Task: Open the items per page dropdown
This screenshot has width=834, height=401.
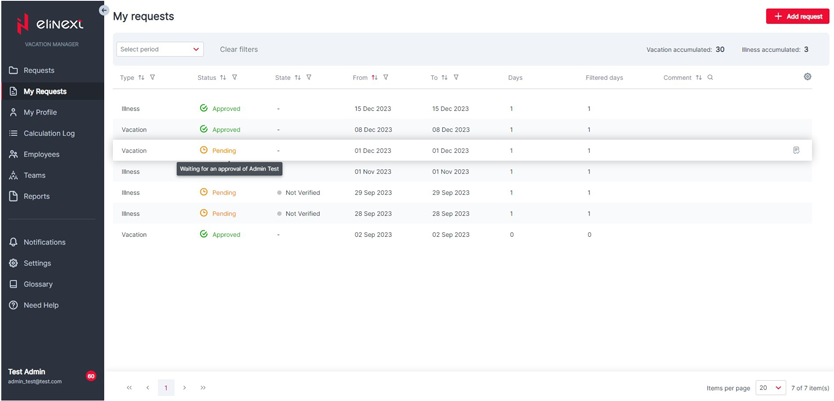Action: 770,388
